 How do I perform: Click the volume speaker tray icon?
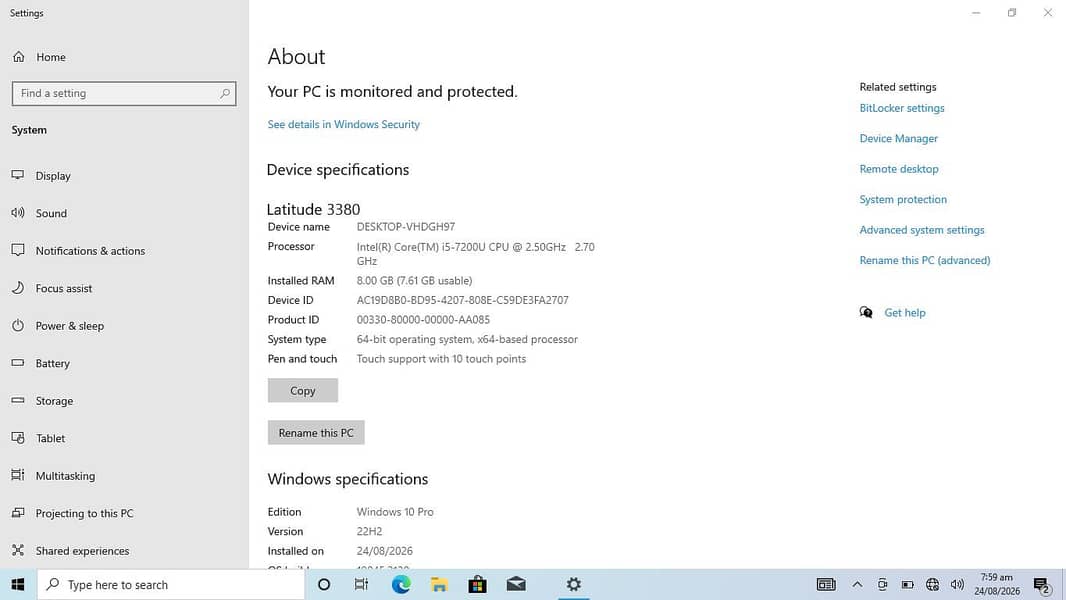[957, 584]
